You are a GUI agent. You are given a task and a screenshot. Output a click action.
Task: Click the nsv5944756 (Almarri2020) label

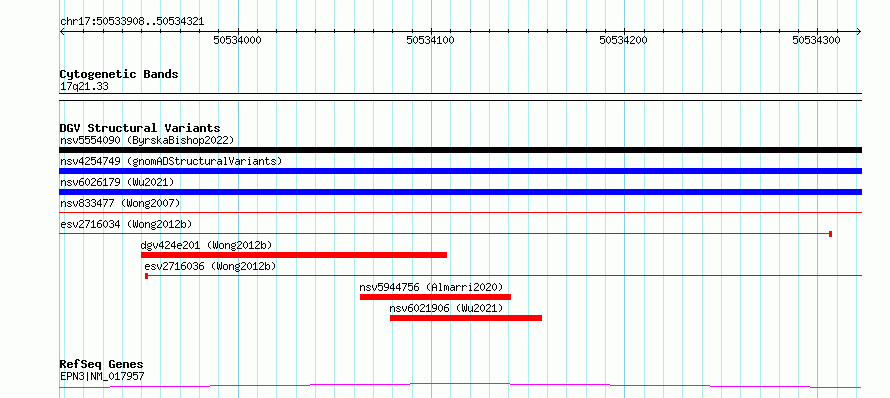point(431,287)
